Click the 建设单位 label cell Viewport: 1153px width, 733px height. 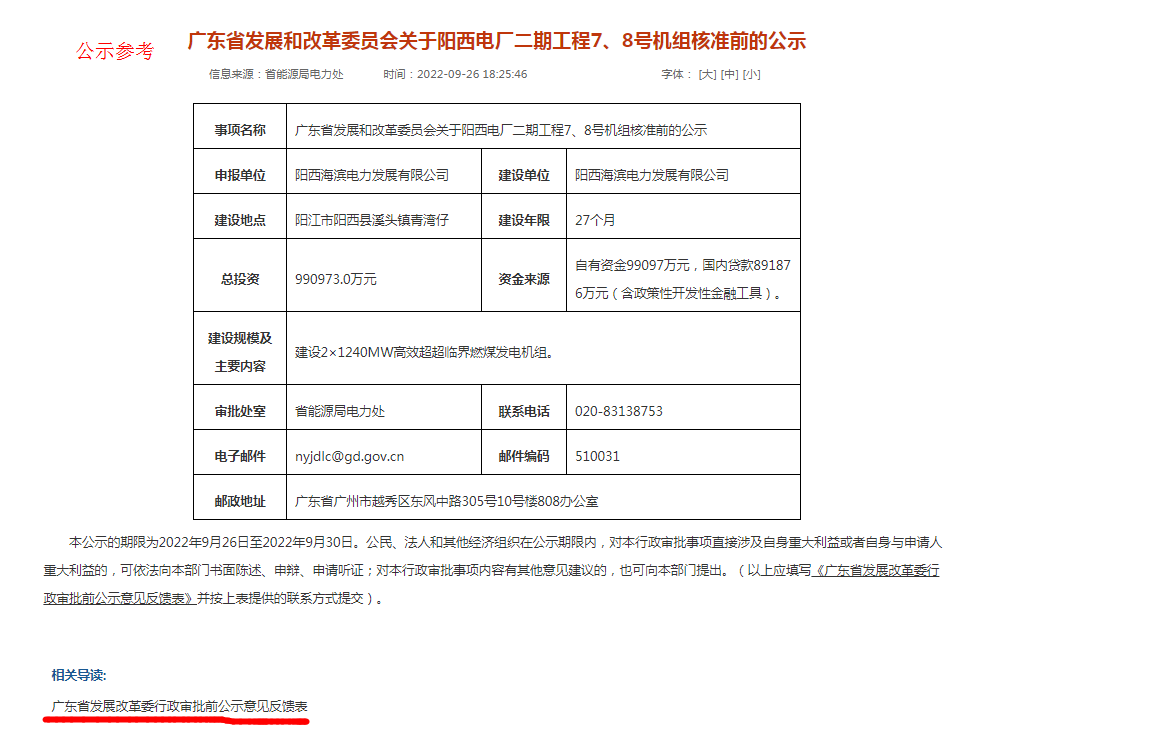(x=524, y=171)
